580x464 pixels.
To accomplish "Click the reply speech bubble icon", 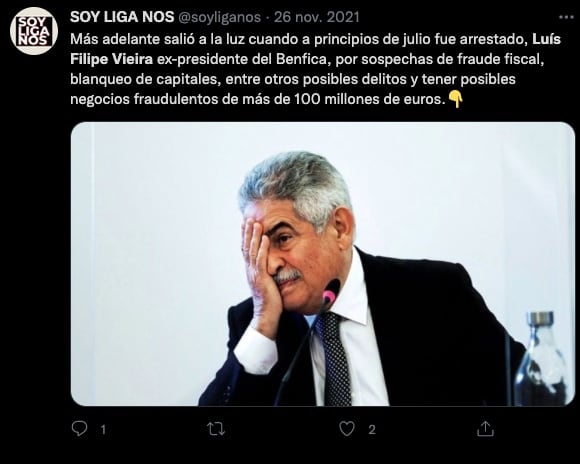I will tap(79, 429).
